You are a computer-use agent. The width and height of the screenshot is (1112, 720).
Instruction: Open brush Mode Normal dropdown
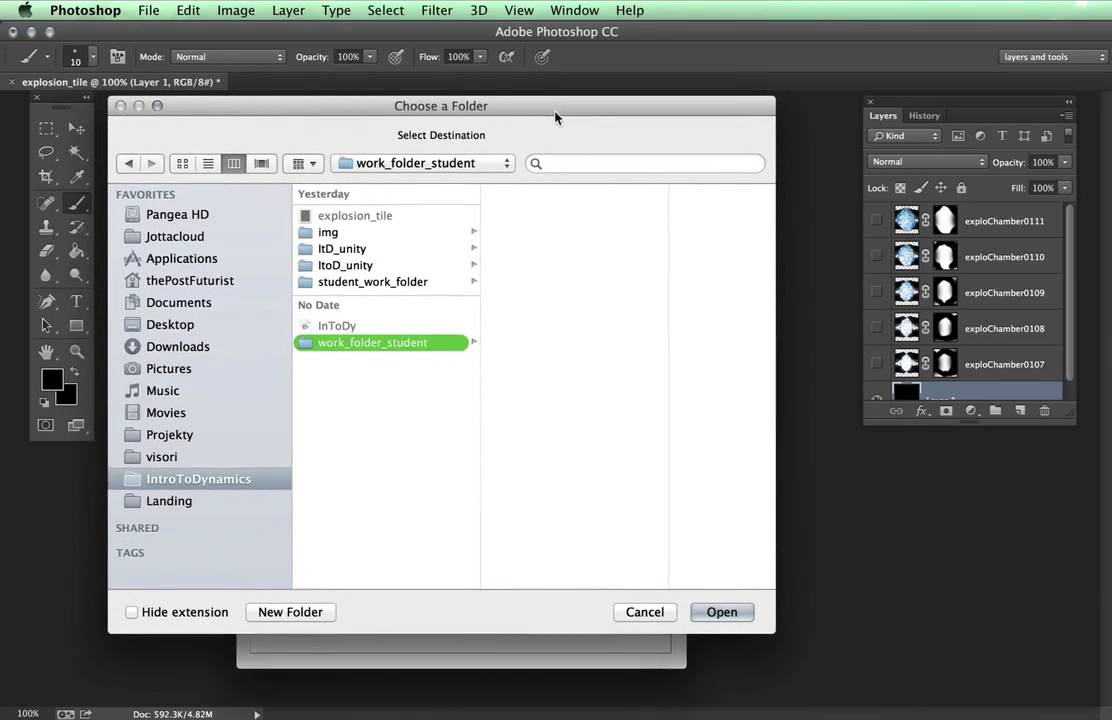point(228,57)
